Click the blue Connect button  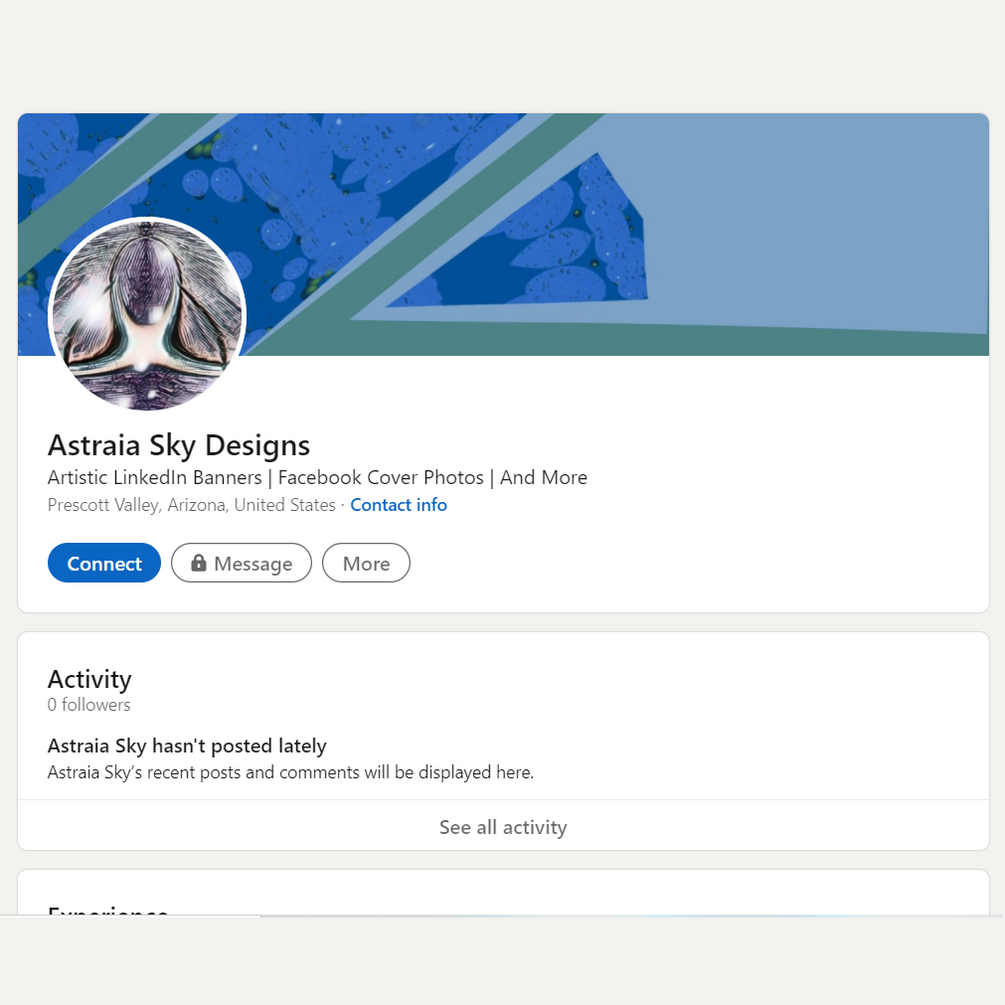(104, 563)
